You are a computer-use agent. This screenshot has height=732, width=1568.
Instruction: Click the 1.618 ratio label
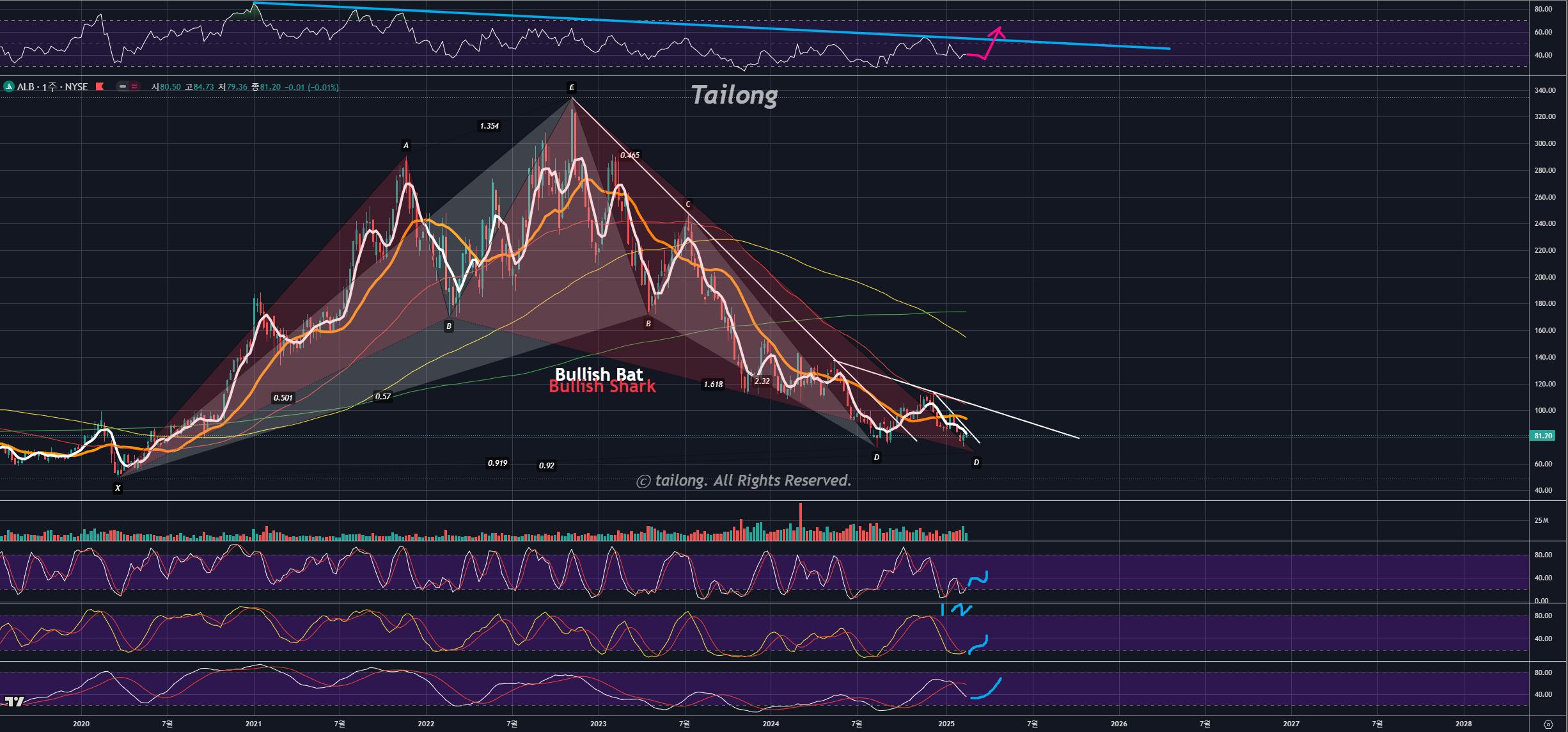[x=713, y=384]
